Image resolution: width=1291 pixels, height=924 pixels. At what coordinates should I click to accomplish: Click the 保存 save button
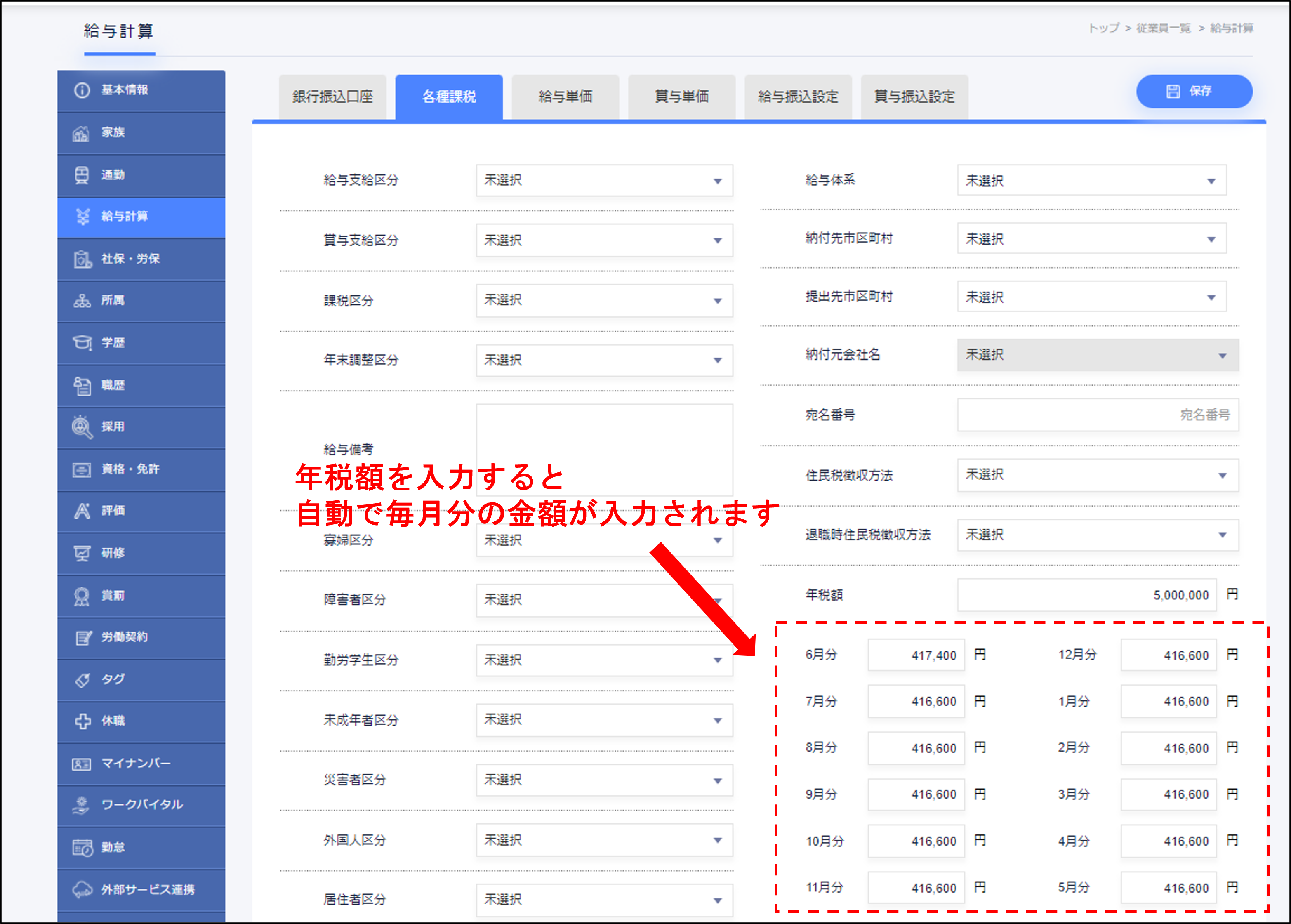pyautogui.click(x=1193, y=91)
